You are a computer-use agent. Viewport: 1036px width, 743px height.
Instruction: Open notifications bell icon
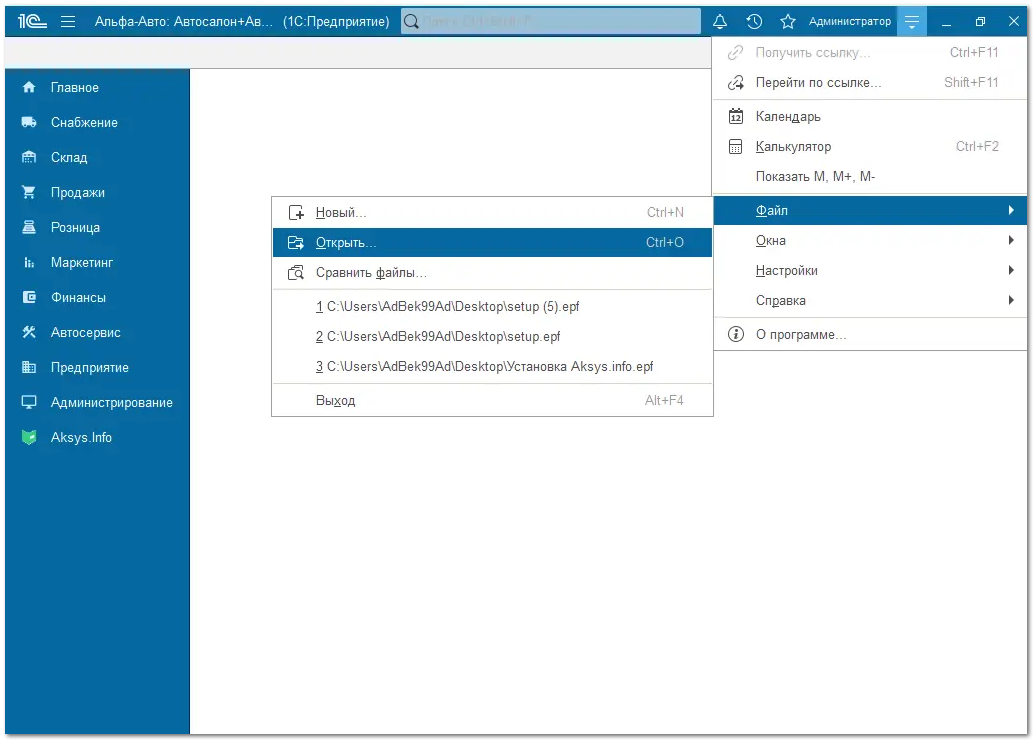[x=720, y=22]
